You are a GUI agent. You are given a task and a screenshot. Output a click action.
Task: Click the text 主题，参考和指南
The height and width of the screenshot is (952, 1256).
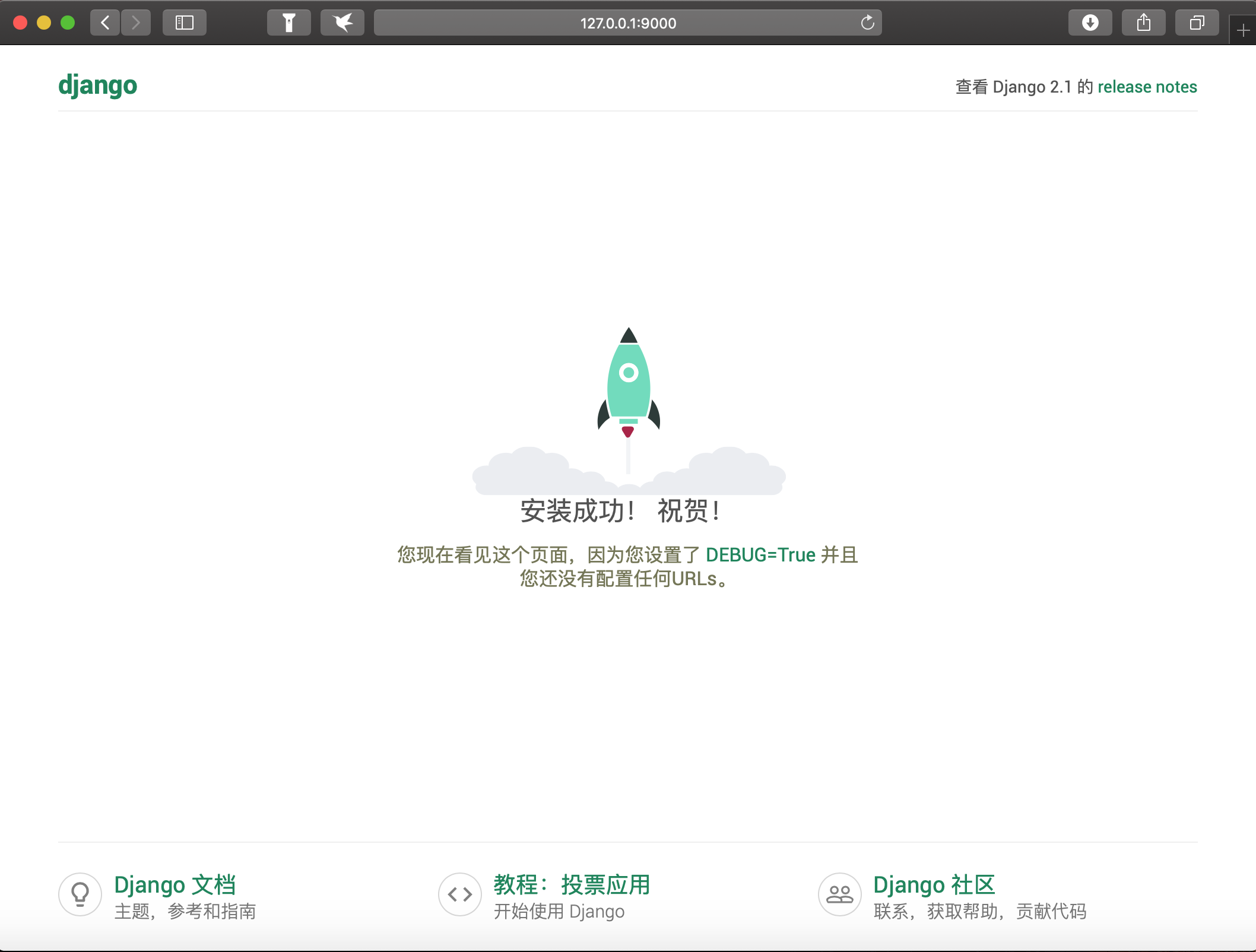185,912
